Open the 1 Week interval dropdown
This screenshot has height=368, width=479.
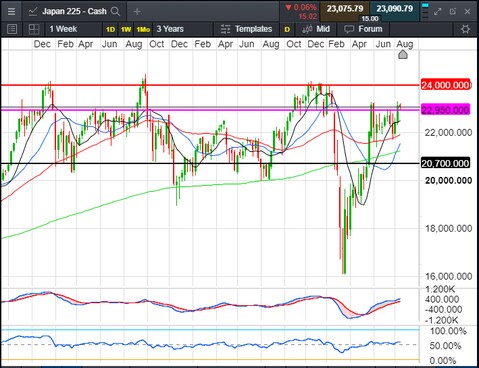click(63, 29)
